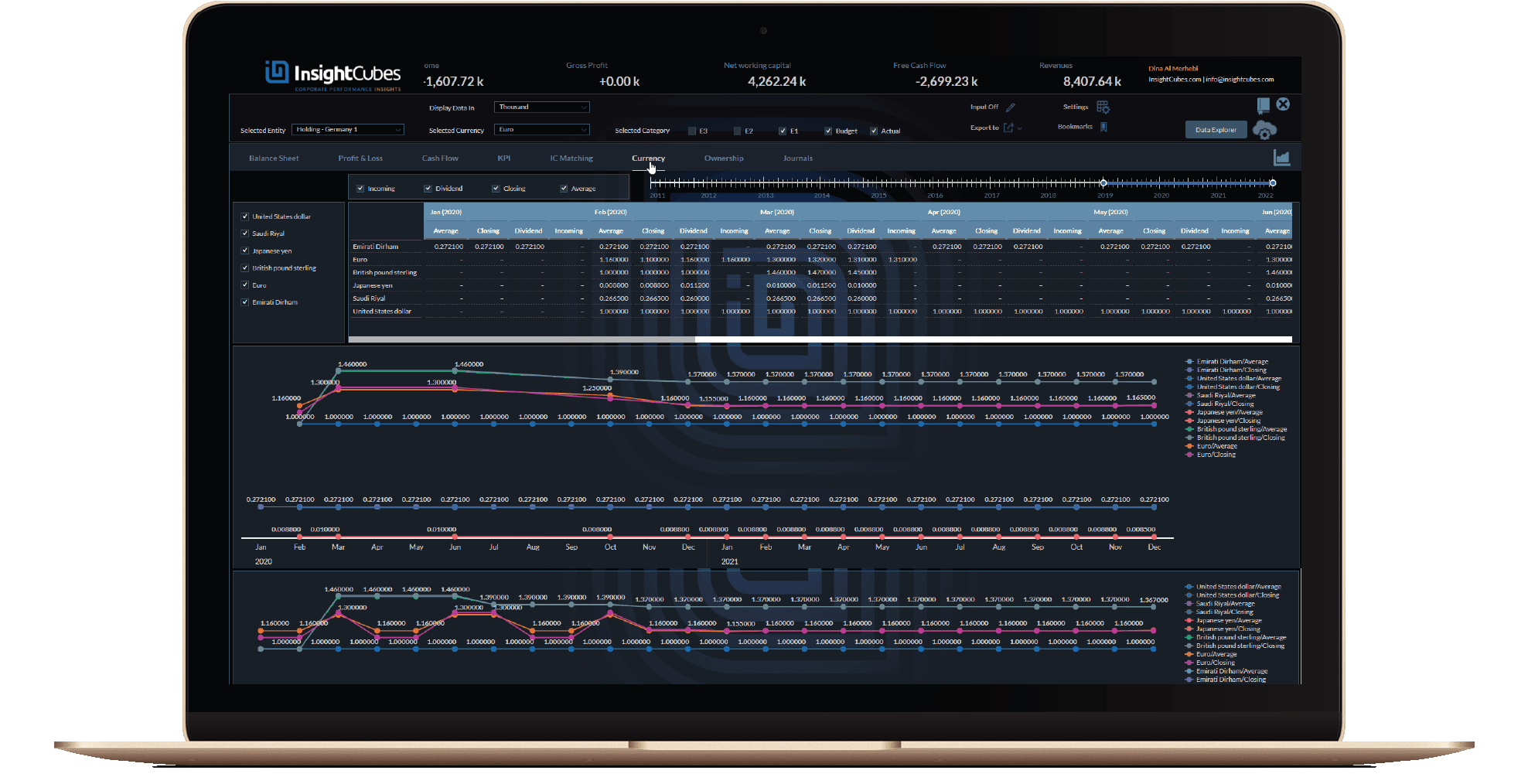1528x784 pixels.
Task: Enable the E2 category checkbox
Action: (x=738, y=131)
